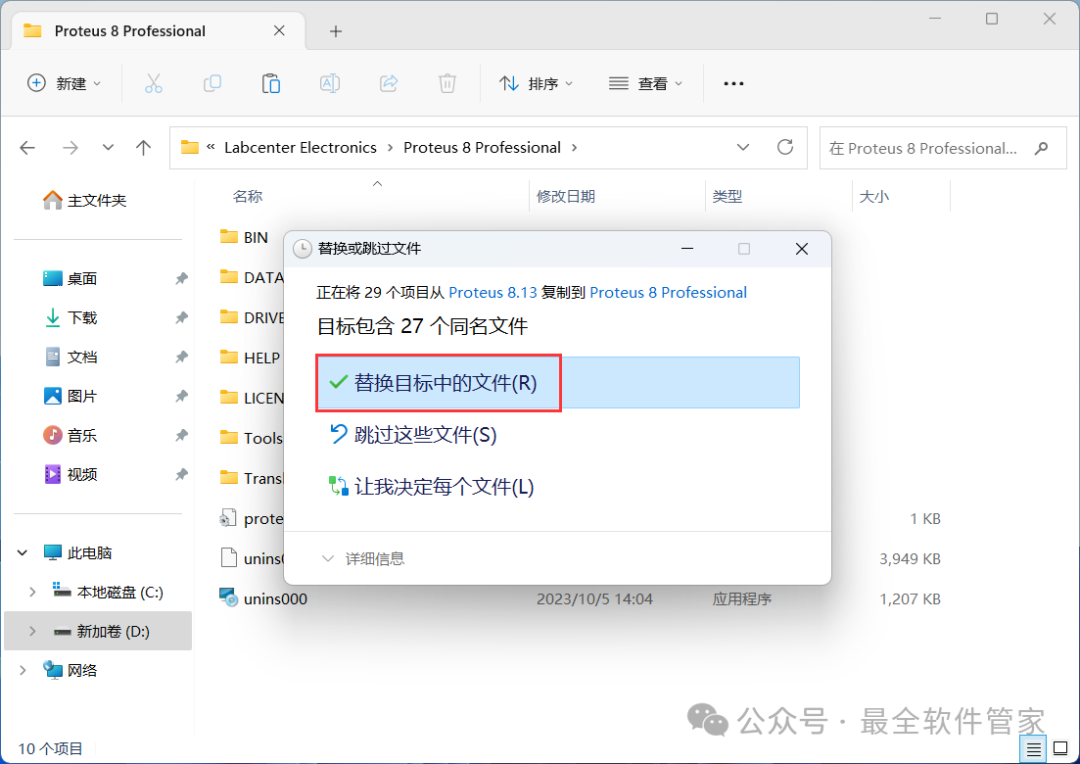
Task: Go forward with the right arrow
Action: click(x=70, y=147)
